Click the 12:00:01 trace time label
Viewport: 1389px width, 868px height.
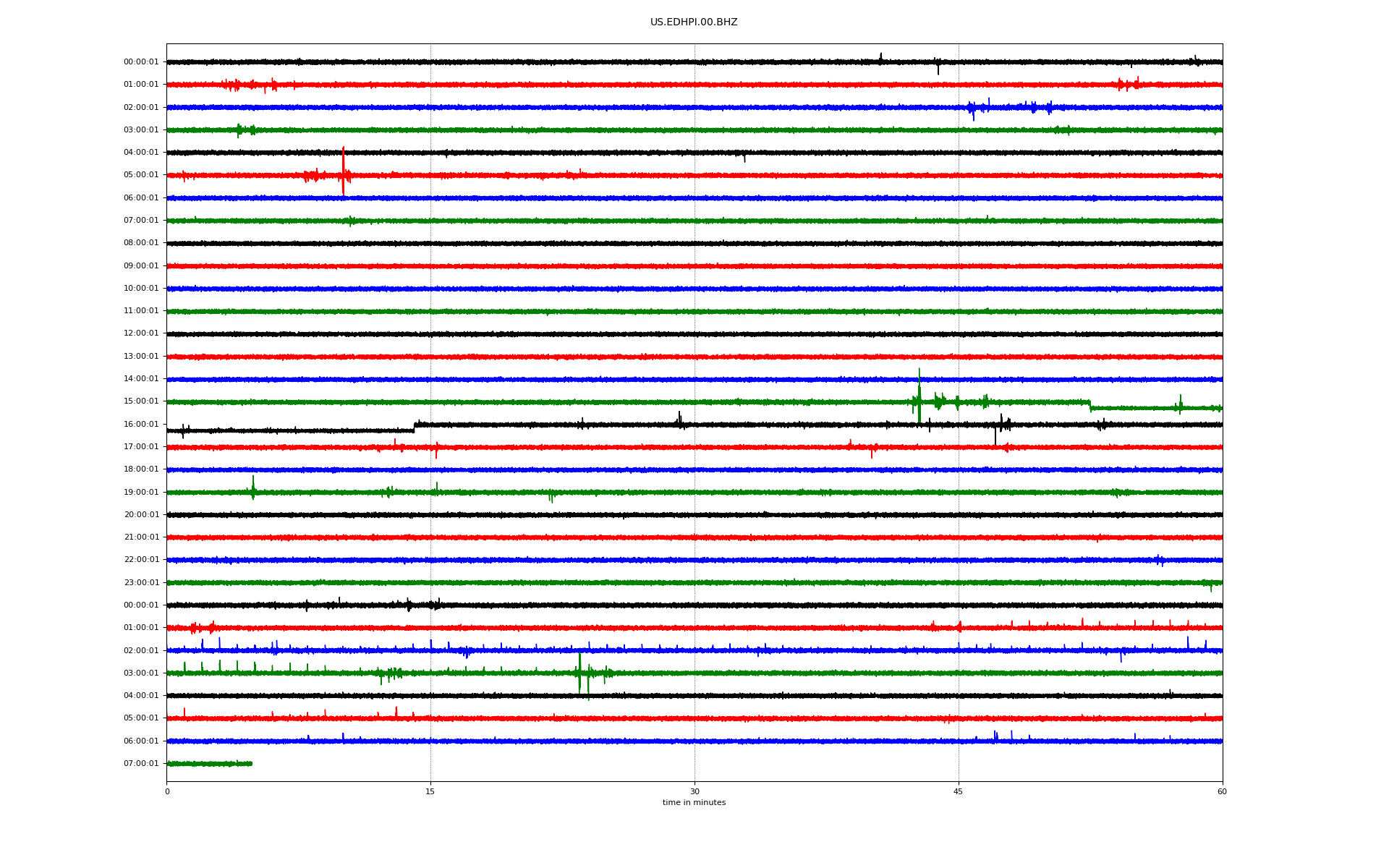tap(141, 333)
